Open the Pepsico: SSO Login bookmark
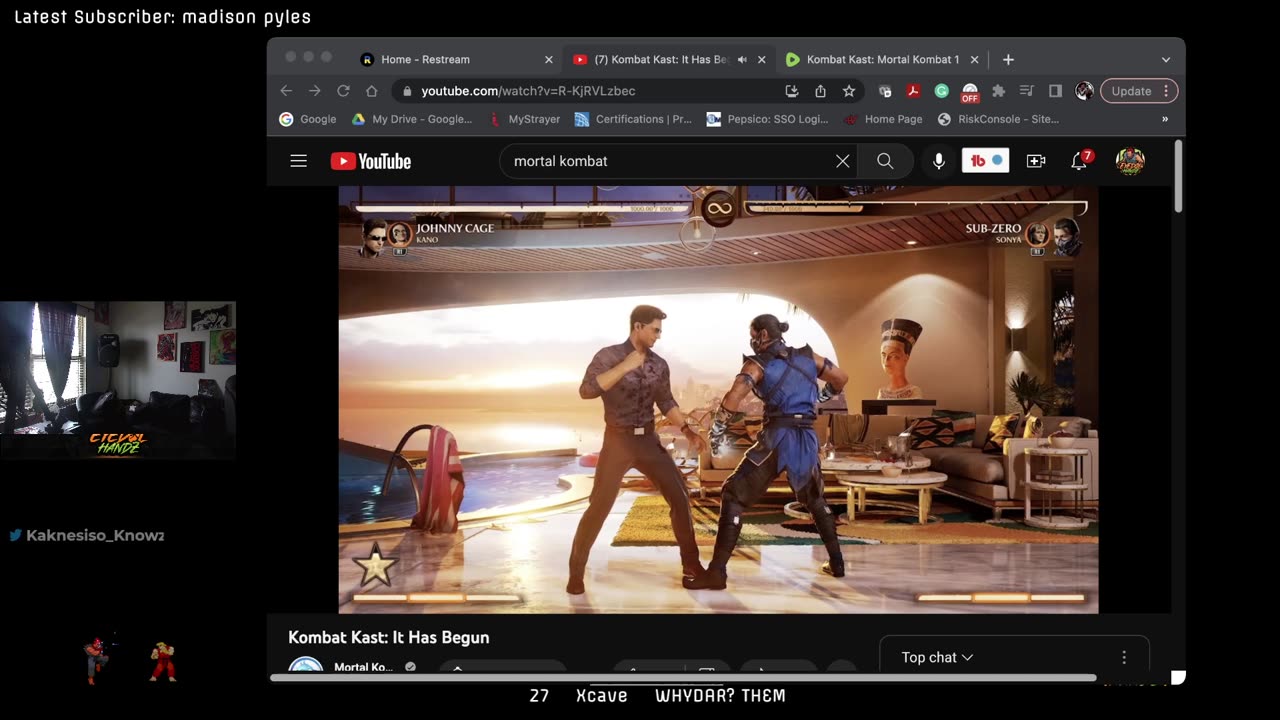The width and height of the screenshot is (1280, 720). (x=767, y=119)
